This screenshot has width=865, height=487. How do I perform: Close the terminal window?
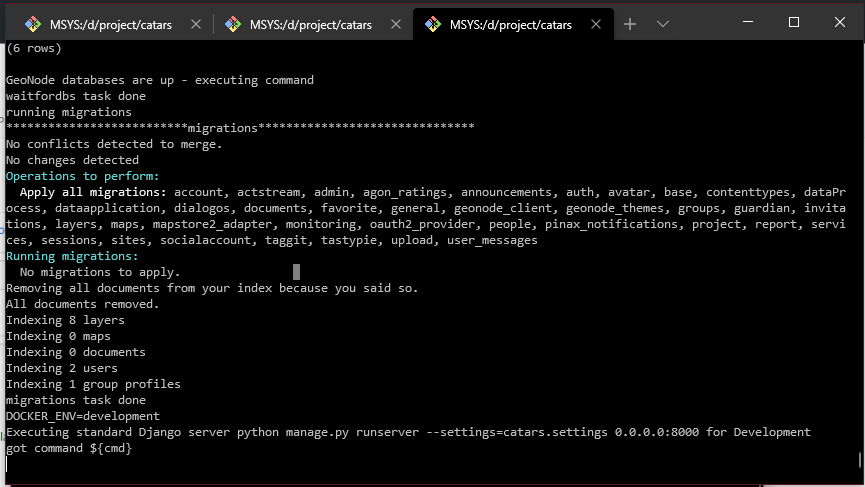point(840,22)
